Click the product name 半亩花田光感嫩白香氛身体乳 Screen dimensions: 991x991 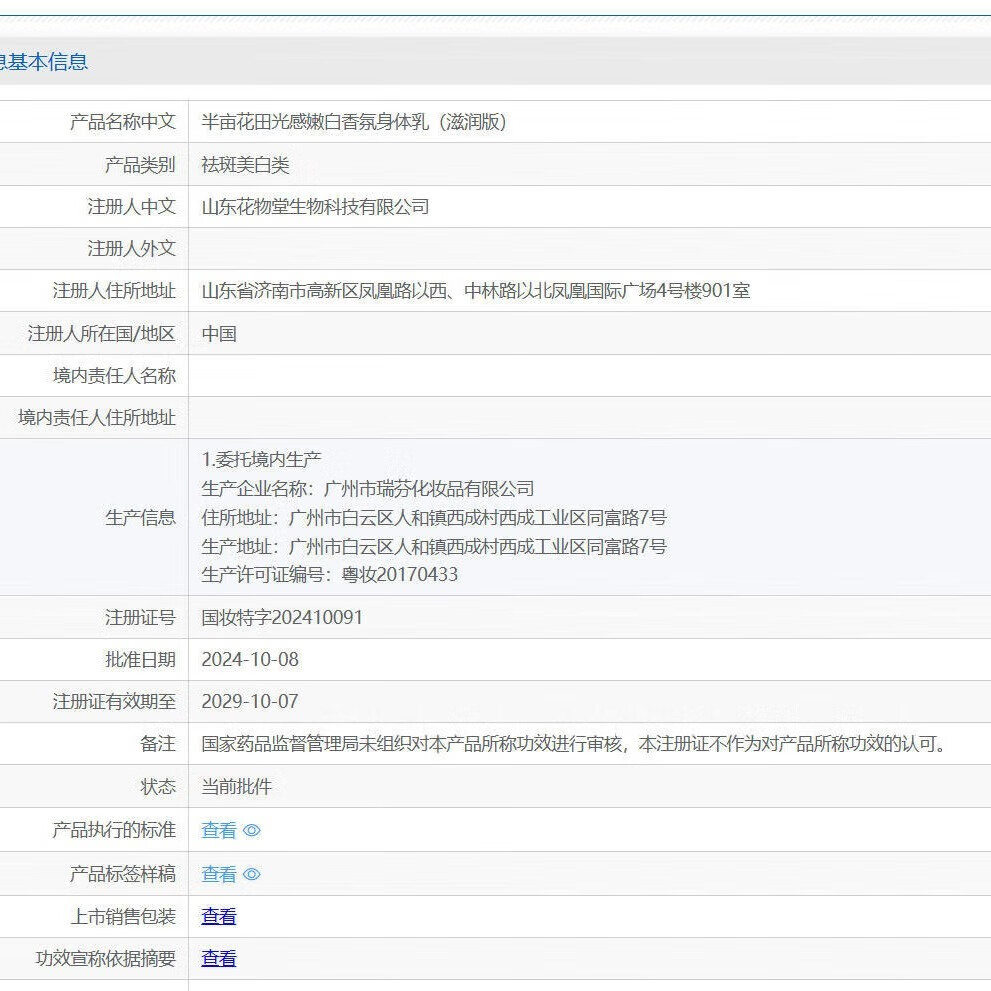tap(354, 122)
